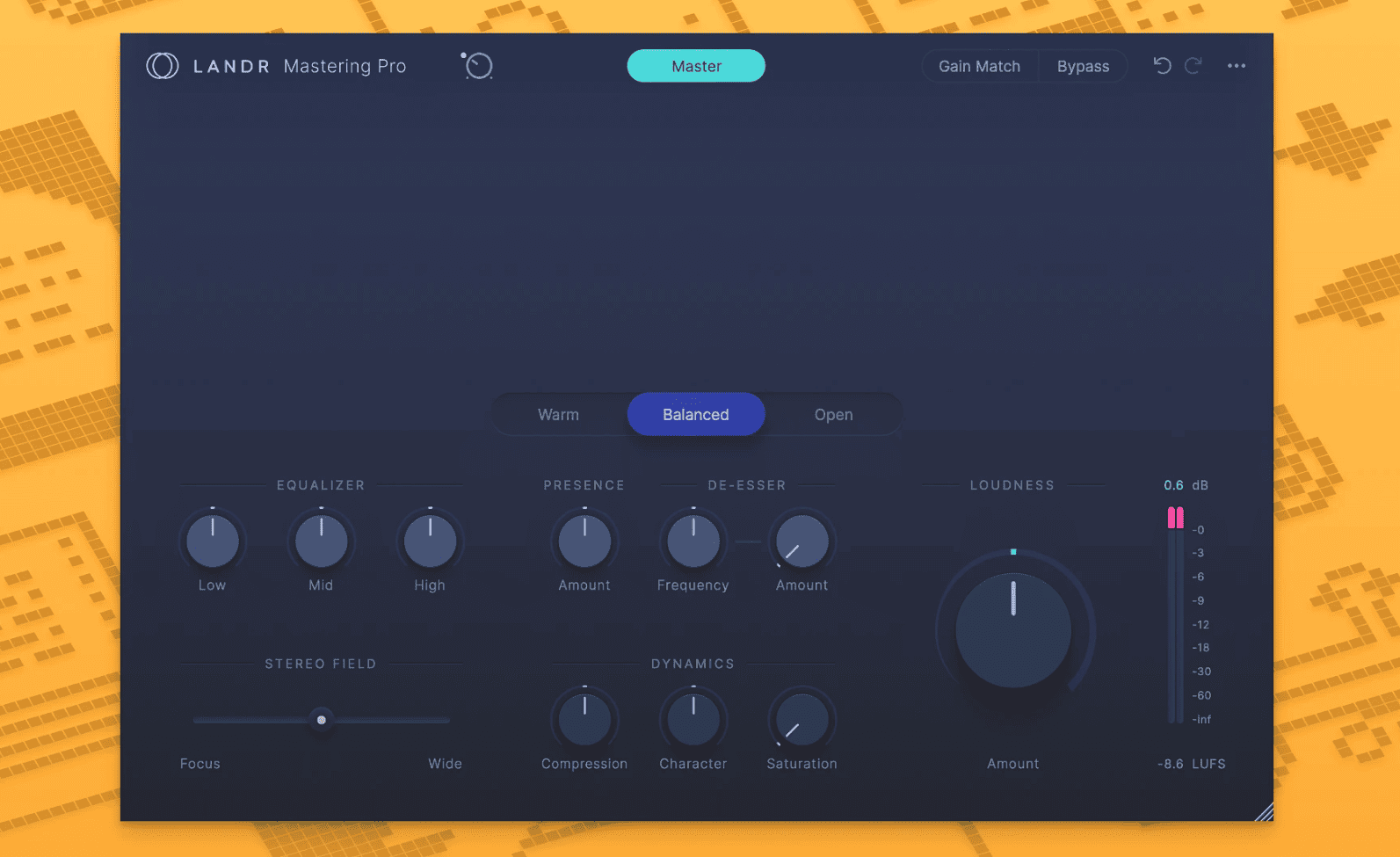This screenshot has width=1400, height=857.
Task: Click the STEREO FIELD section heading
Action: pyautogui.click(x=321, y=664)
